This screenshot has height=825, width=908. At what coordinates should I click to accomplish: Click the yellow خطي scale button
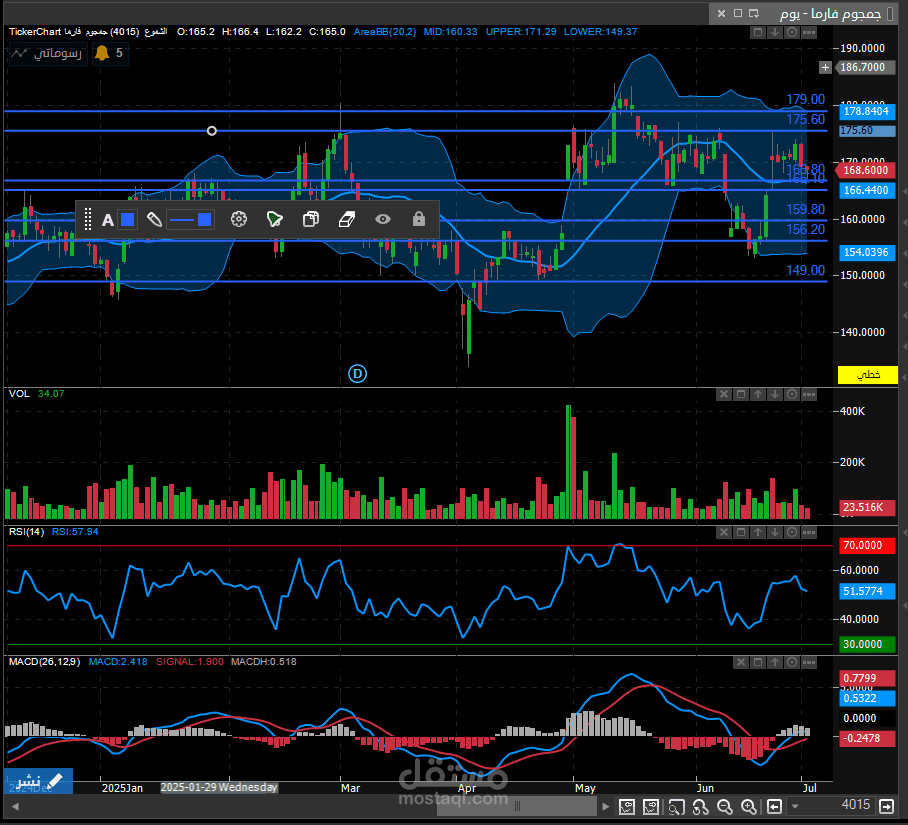[867, 375]
